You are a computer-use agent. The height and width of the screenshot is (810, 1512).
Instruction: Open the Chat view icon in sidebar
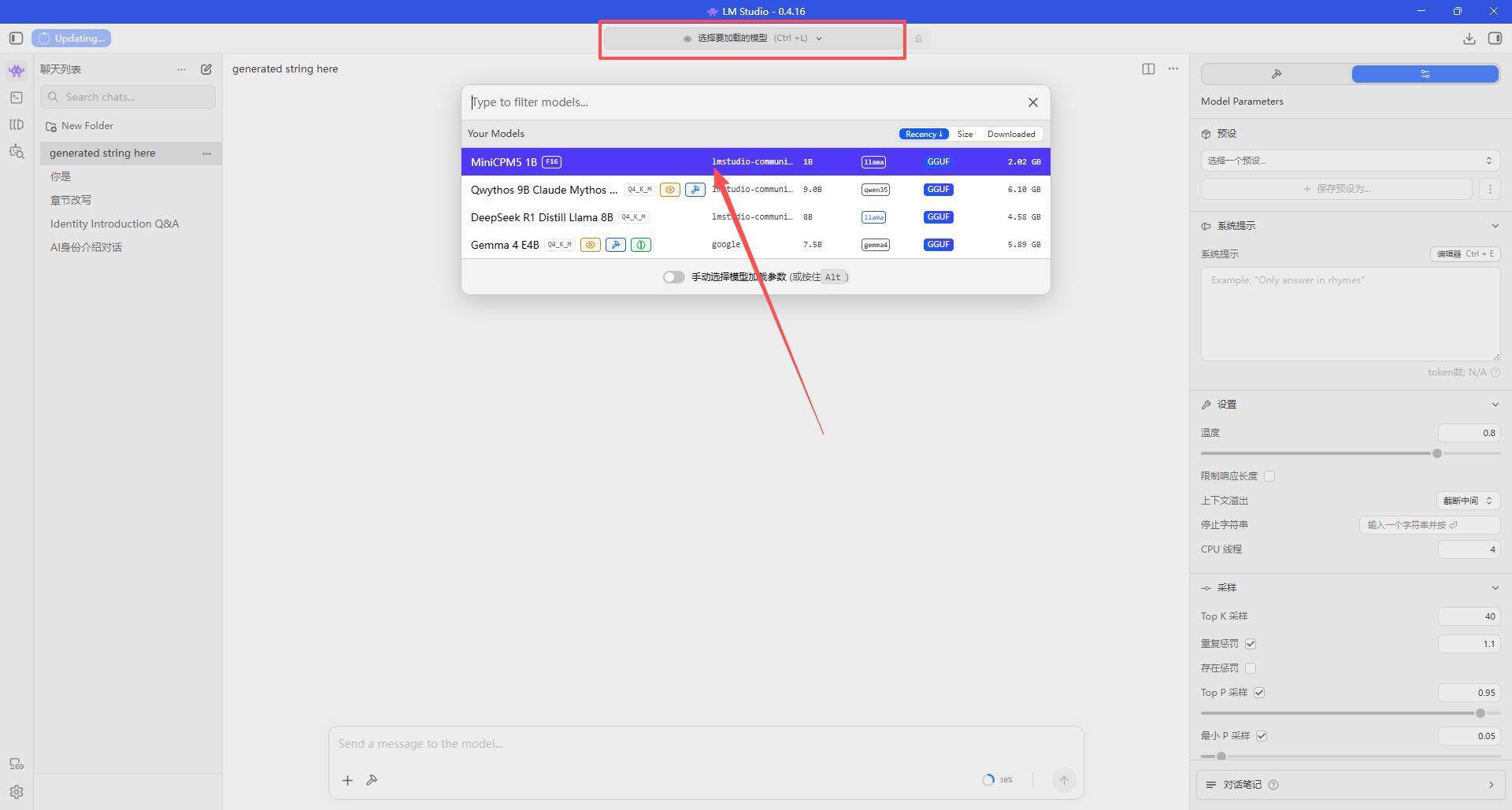click(x=17, y=71)
